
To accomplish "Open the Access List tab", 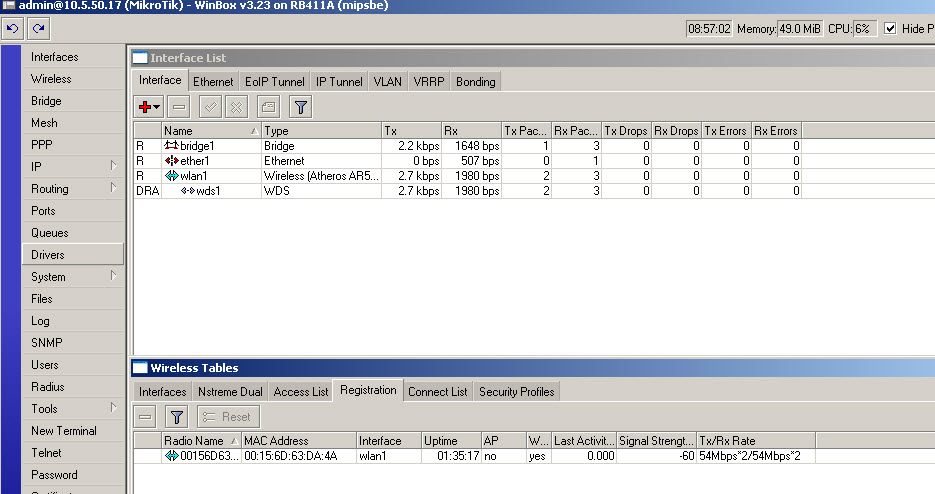I will click(301, 392).
